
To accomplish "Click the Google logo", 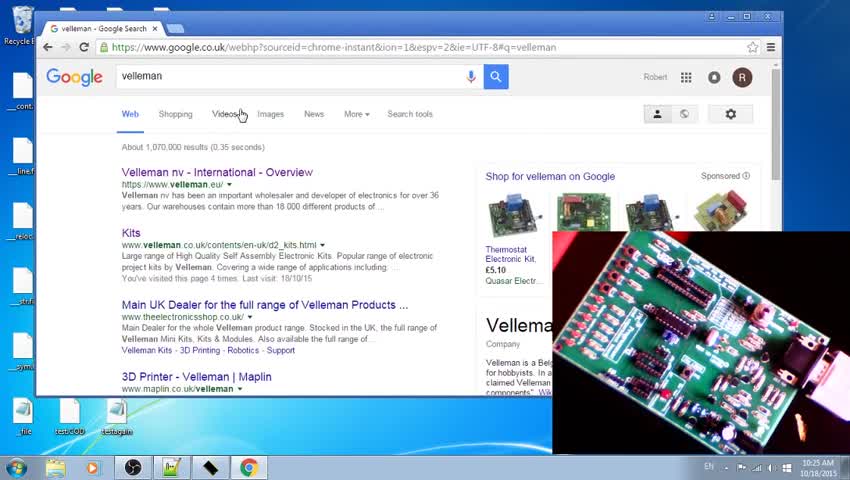I will pos(74,77).
